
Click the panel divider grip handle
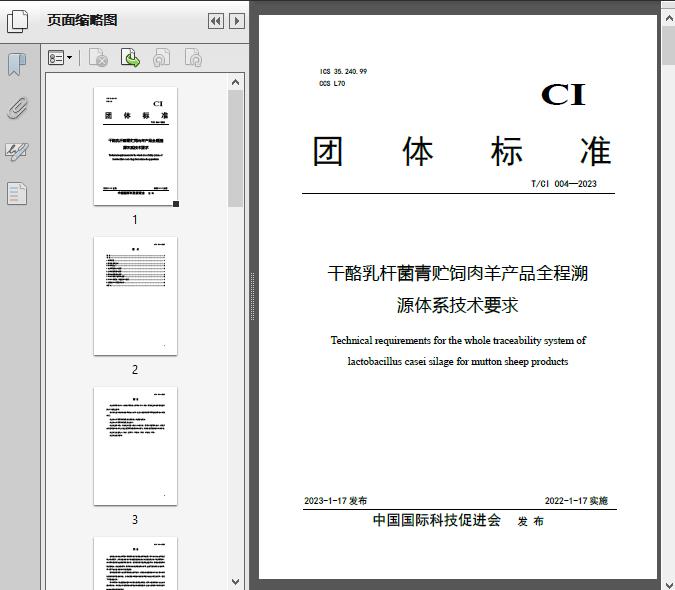[x=251, y=296]
